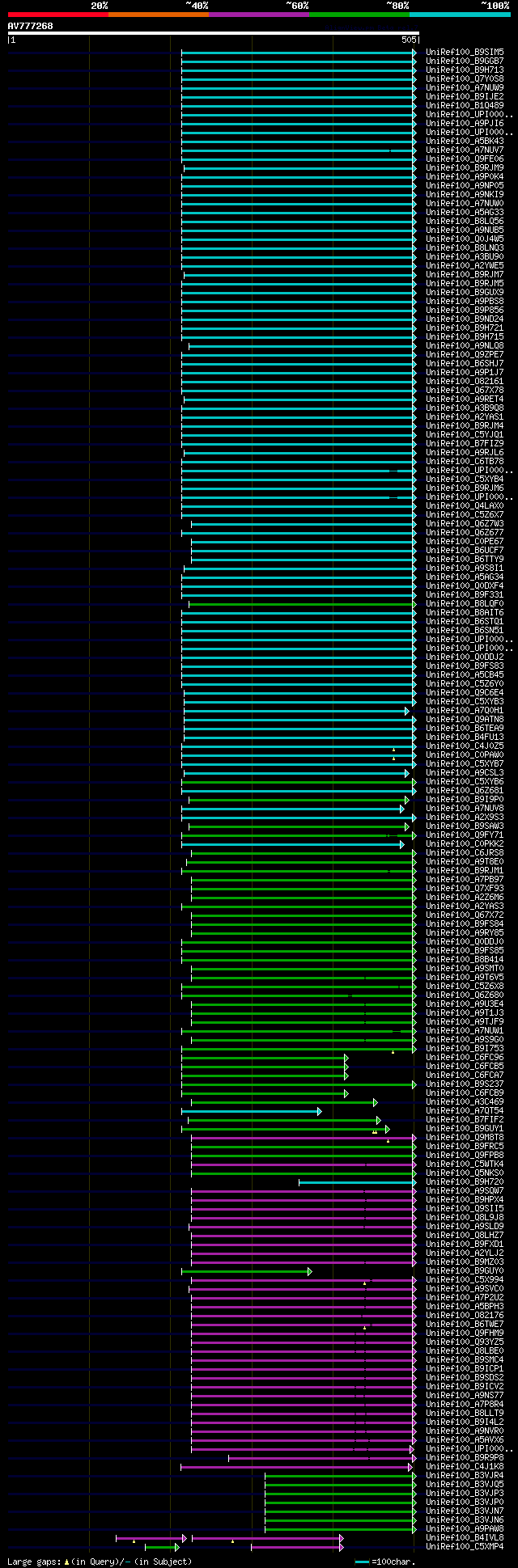This screenshot has width=518, height=1568.
Task: Click the UniRef100_A3C469 hit label
Action: tap(465, 1101)
